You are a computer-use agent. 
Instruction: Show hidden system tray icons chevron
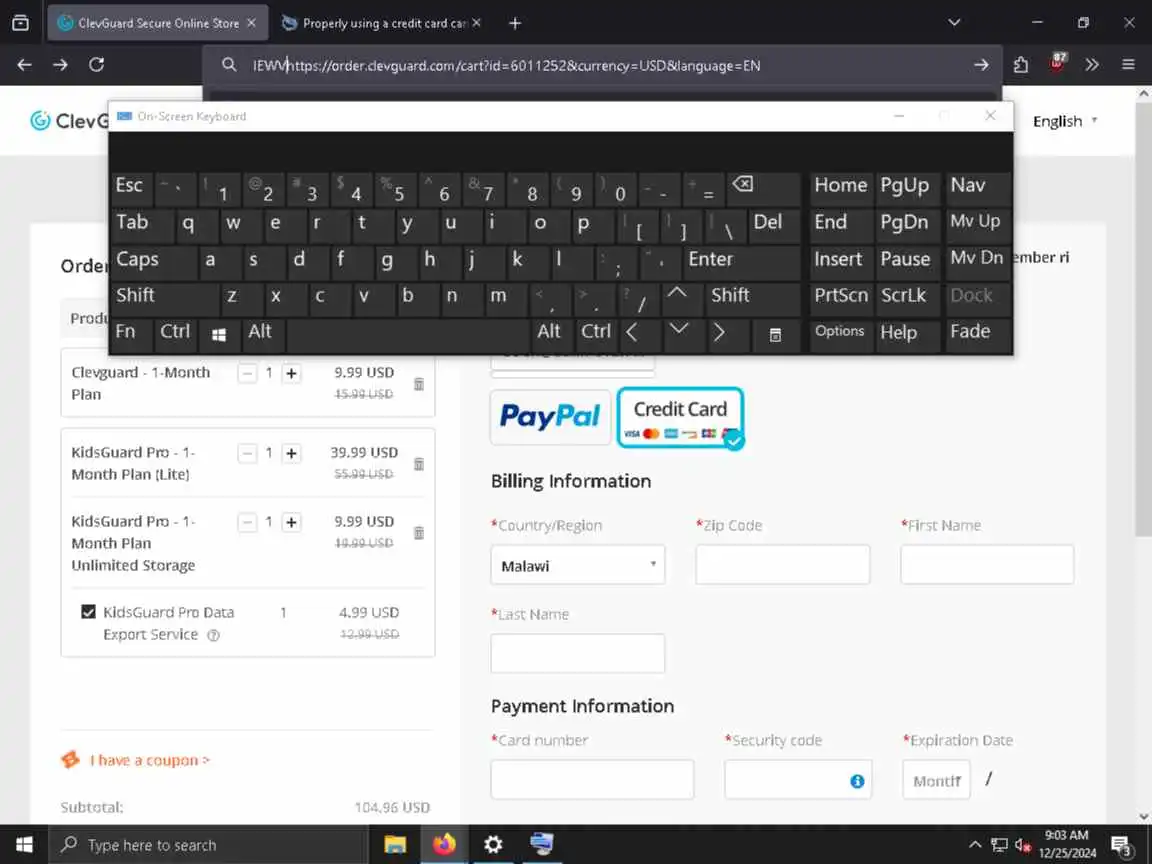[975, 845]
